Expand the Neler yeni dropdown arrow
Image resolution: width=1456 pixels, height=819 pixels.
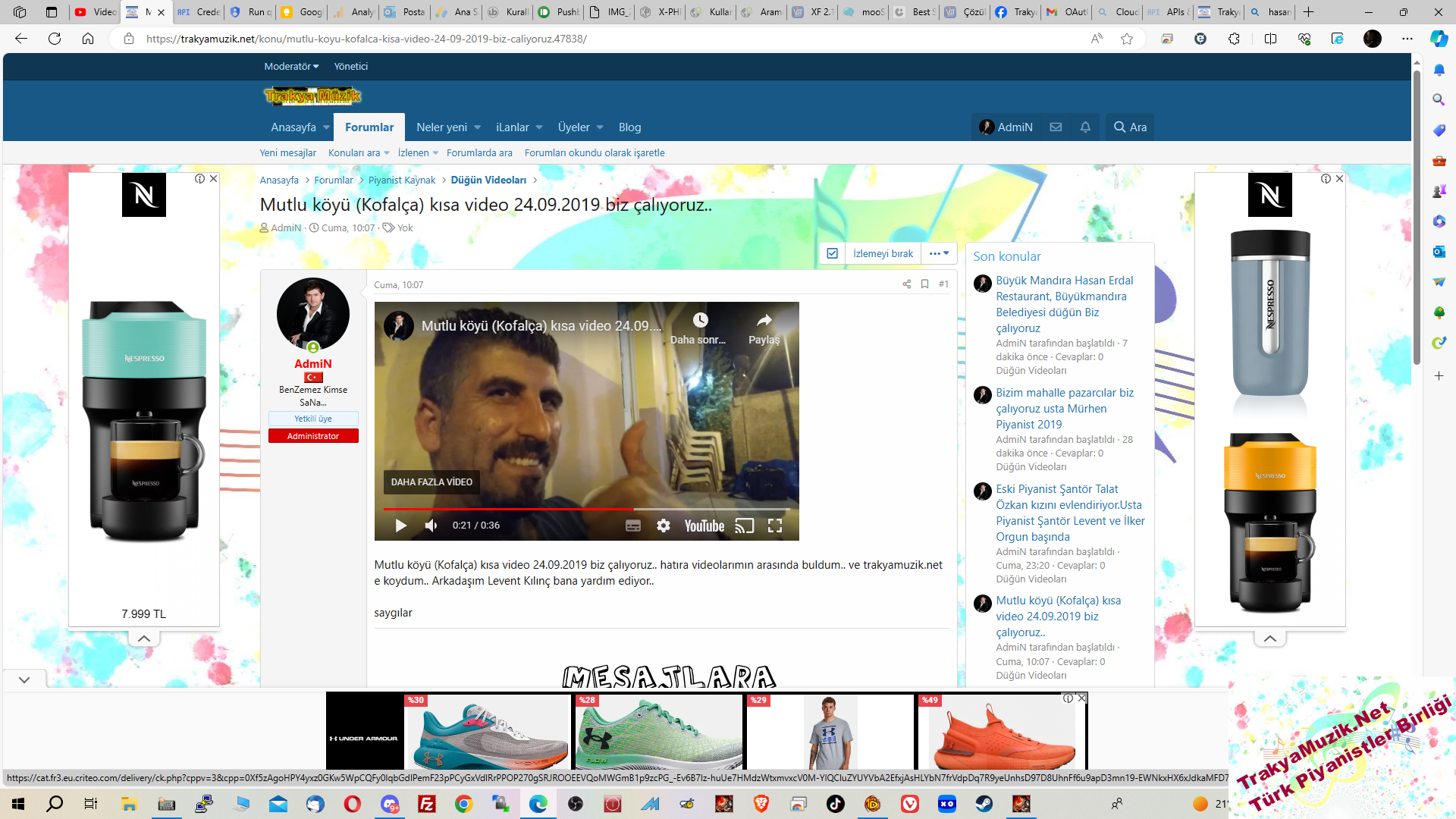click(477, 127)
